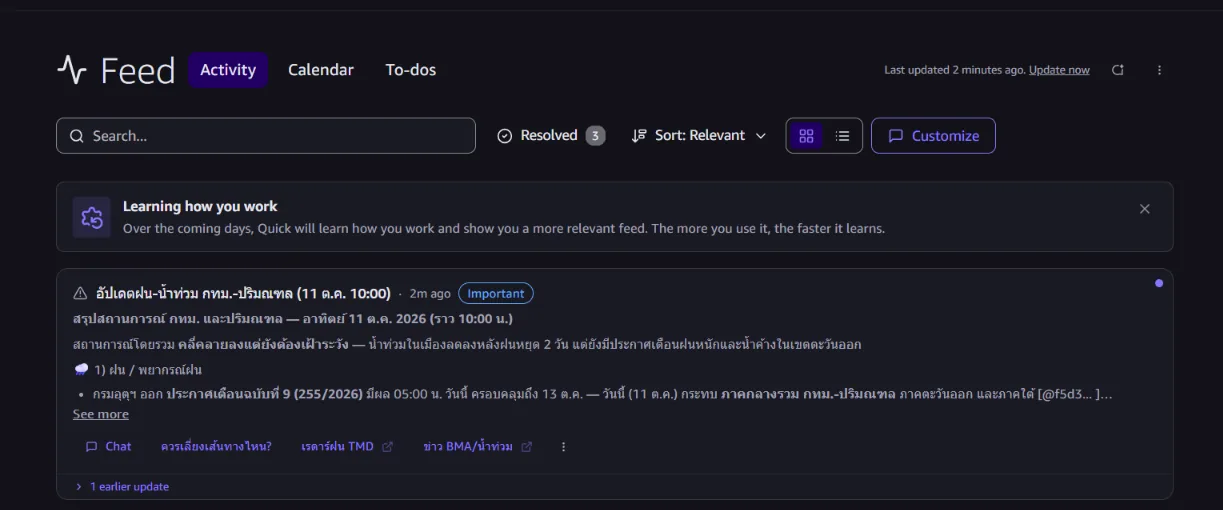Click the Important tag badge

pyautogui.click(x=496, y=293)
